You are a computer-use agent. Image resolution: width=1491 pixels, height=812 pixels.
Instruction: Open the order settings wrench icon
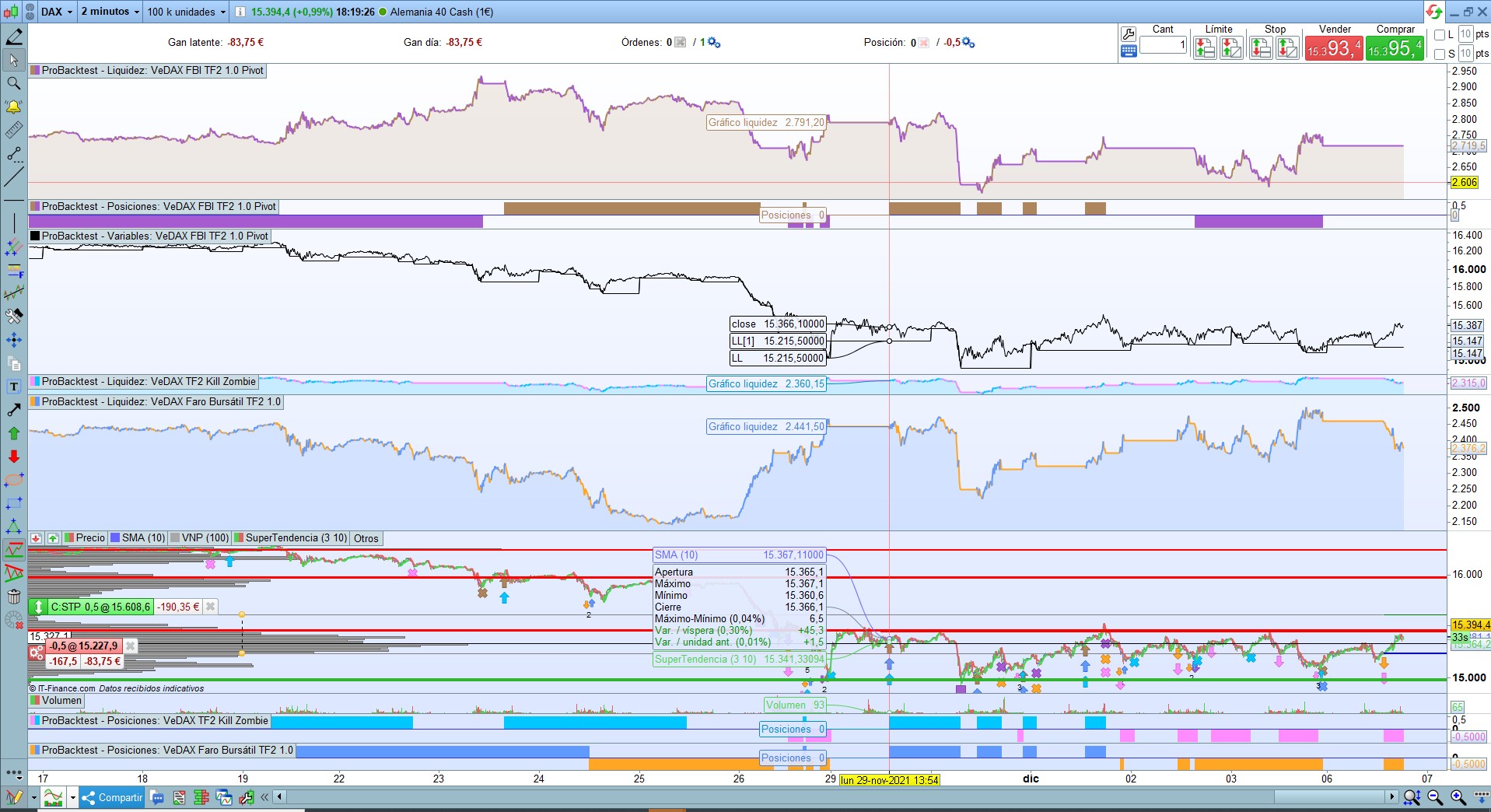[x=1129, y=33]
